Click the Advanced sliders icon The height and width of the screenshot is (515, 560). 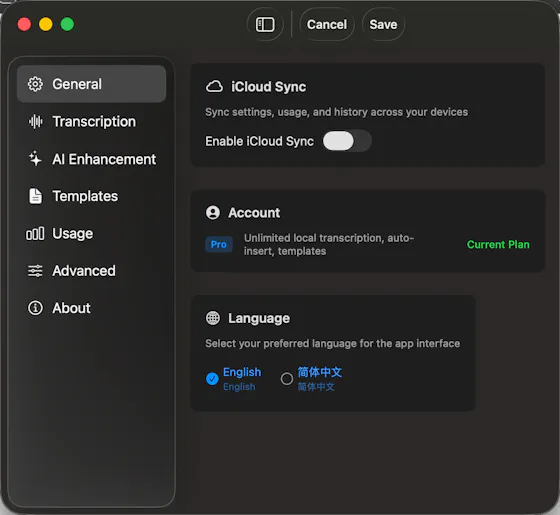coord(35,271)
